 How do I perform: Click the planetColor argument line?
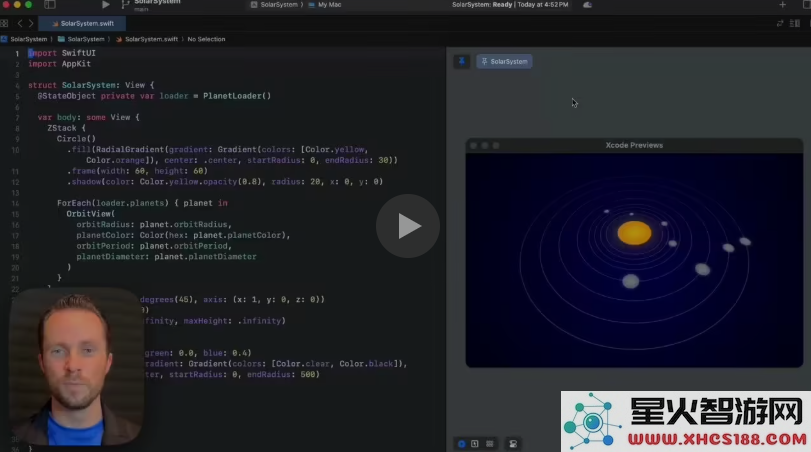pyautogui.click(x=183, y=235)
